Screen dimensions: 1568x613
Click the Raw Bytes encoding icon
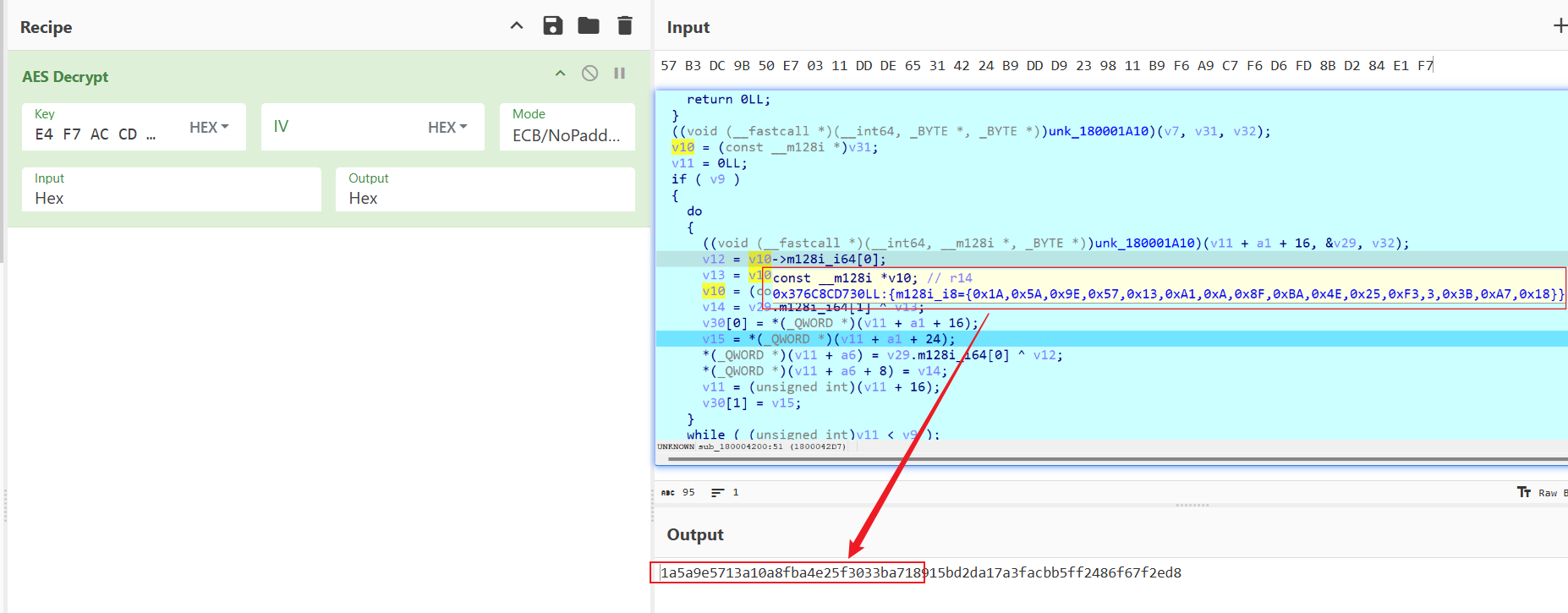coord(1524,492)
